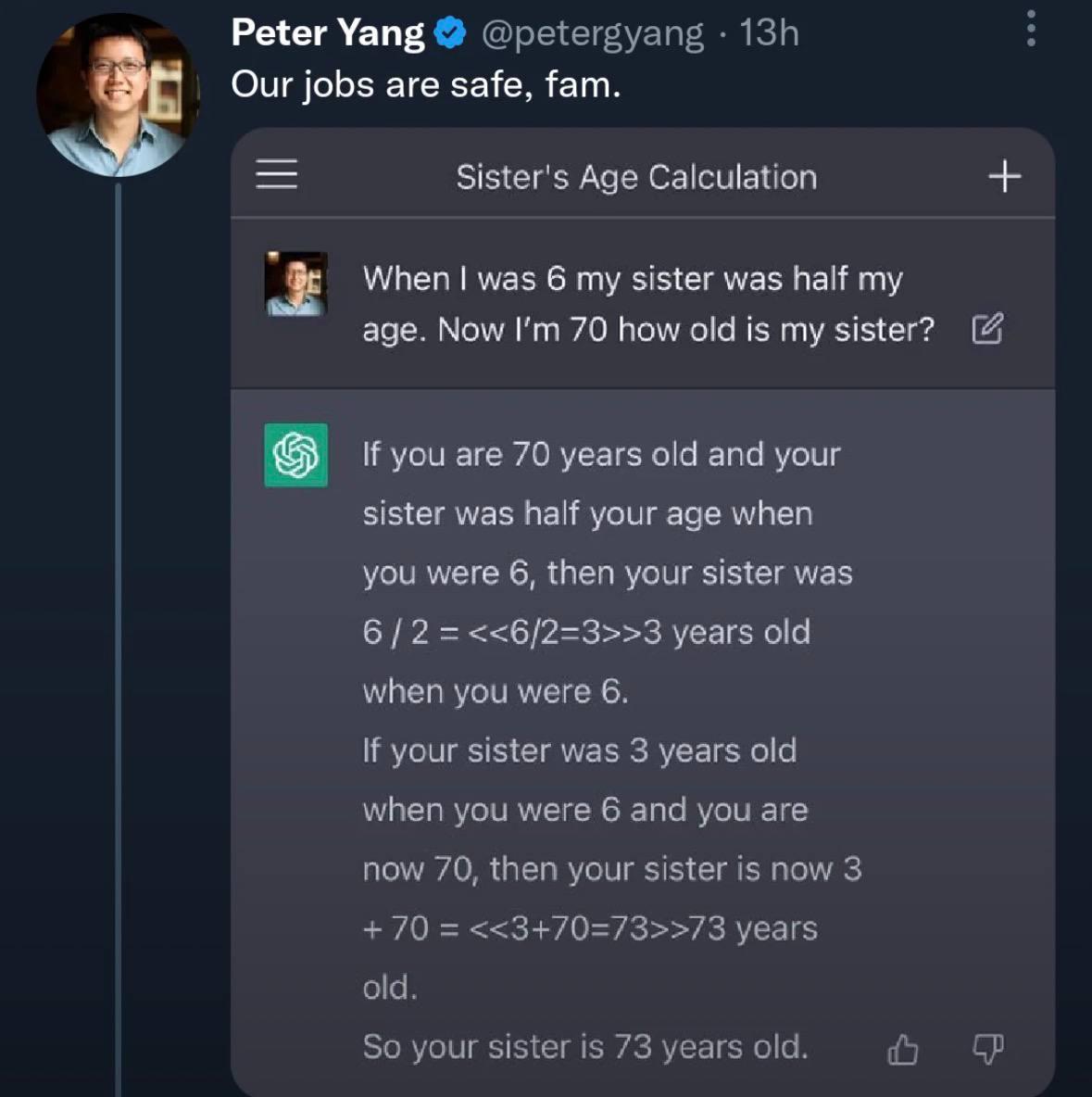Viewport: 1092px width, 1097px height.
Task: Expand the chat options via the hamburger icon
Action: click(x=274, y=175)
